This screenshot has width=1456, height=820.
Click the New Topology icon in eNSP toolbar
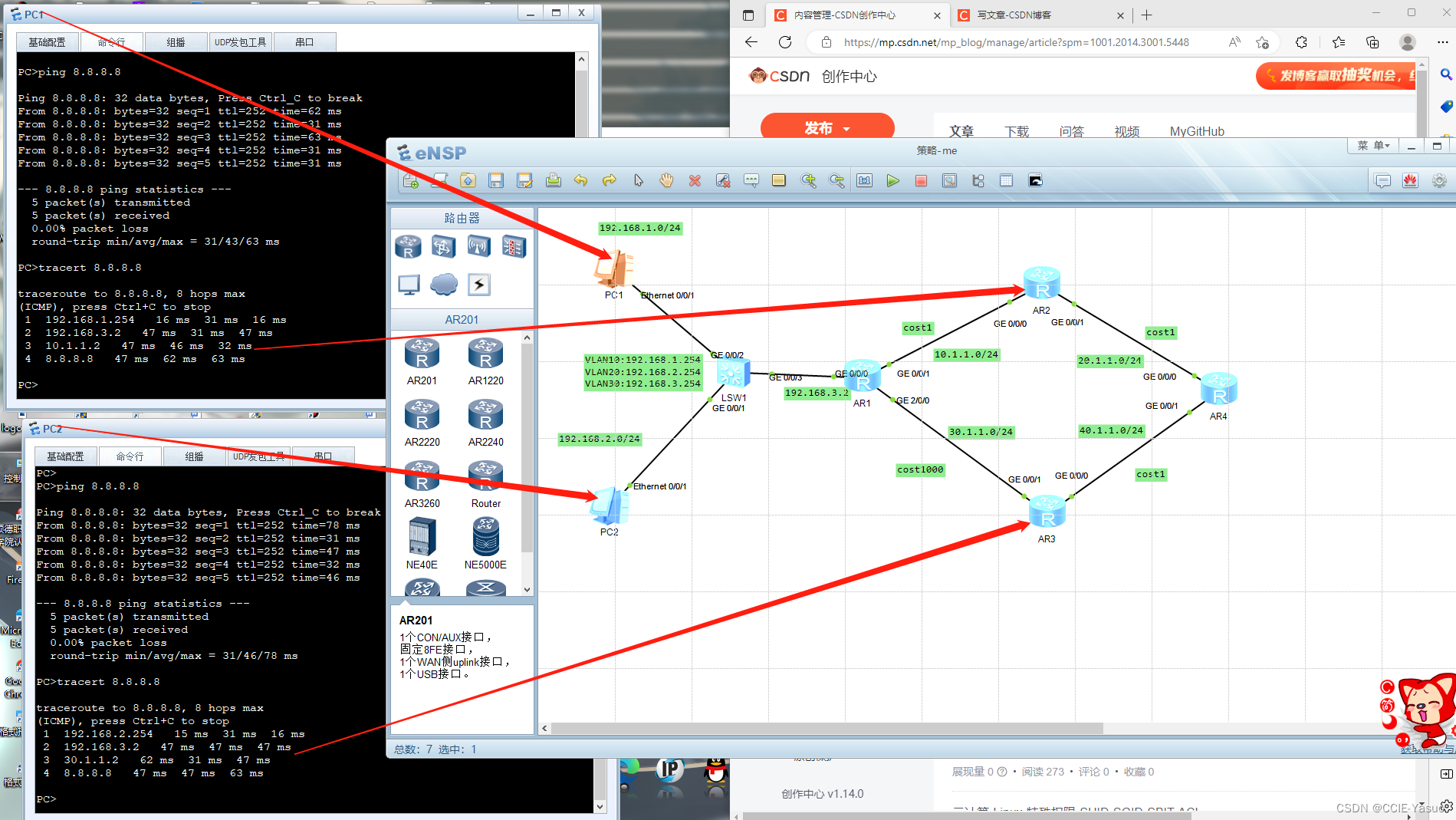(411, 181)
